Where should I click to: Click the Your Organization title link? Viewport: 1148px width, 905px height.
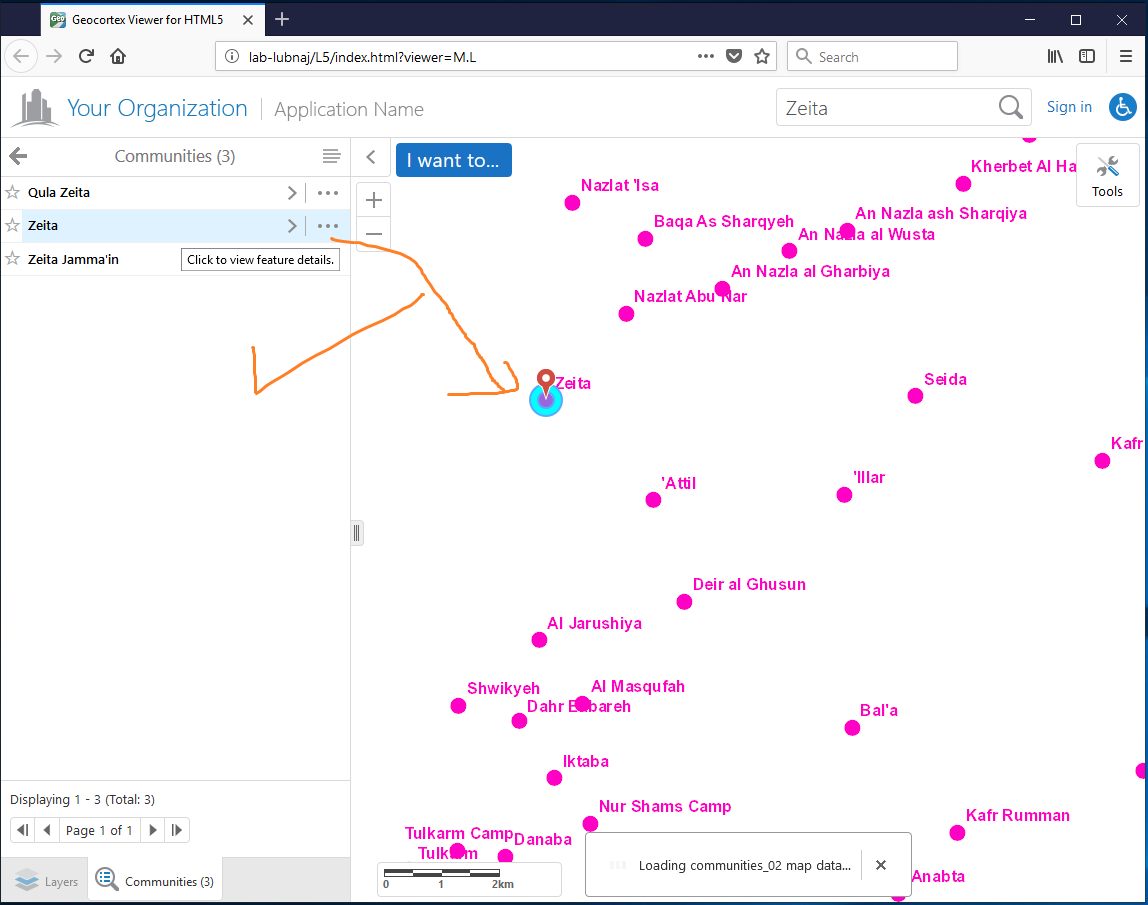click(x=157, y=108)
